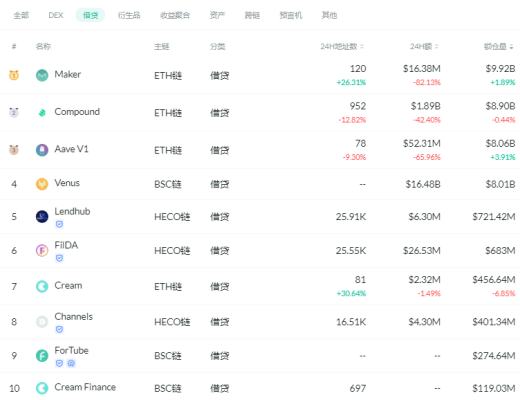Sort by the 锁仓量 column arrow

click(511, 47)
